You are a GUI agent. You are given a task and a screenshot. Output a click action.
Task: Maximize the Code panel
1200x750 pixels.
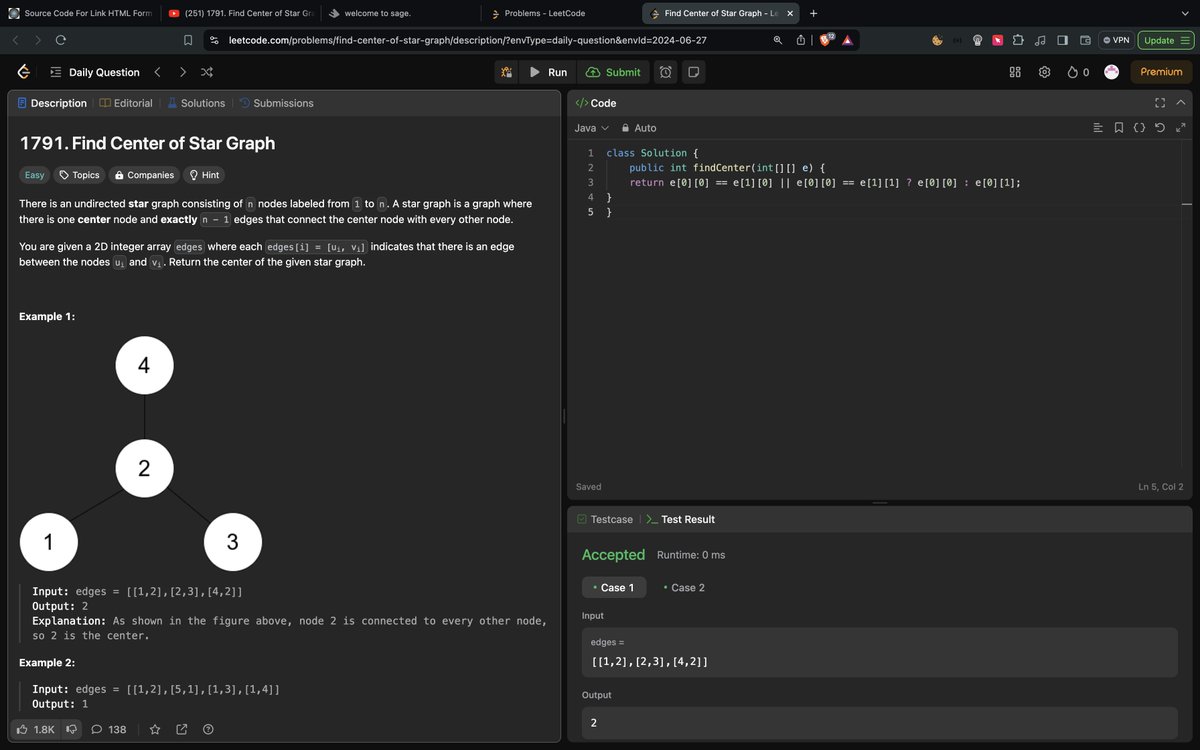[x=1160, y=103]
